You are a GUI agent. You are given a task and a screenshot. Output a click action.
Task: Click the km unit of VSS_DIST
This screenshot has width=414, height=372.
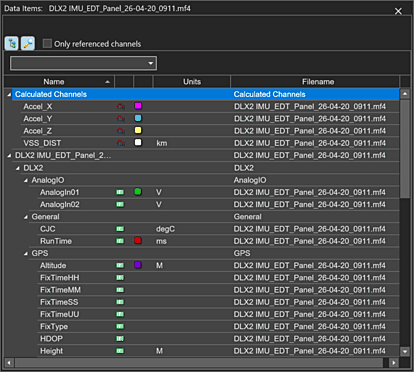pos(162,143)
